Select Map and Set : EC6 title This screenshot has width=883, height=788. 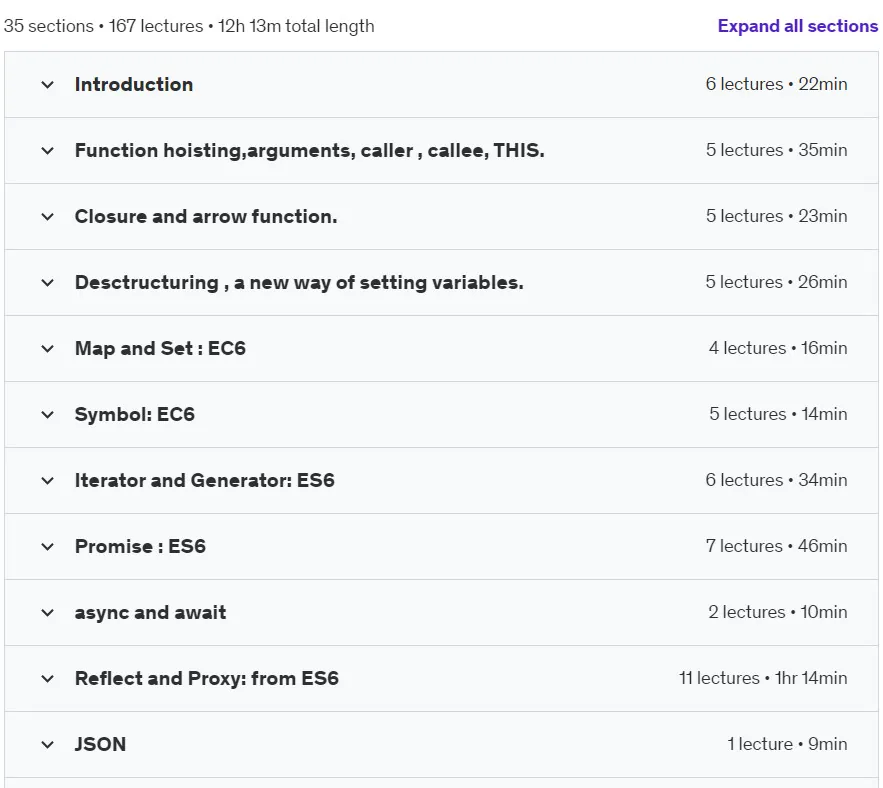(160, 348)
